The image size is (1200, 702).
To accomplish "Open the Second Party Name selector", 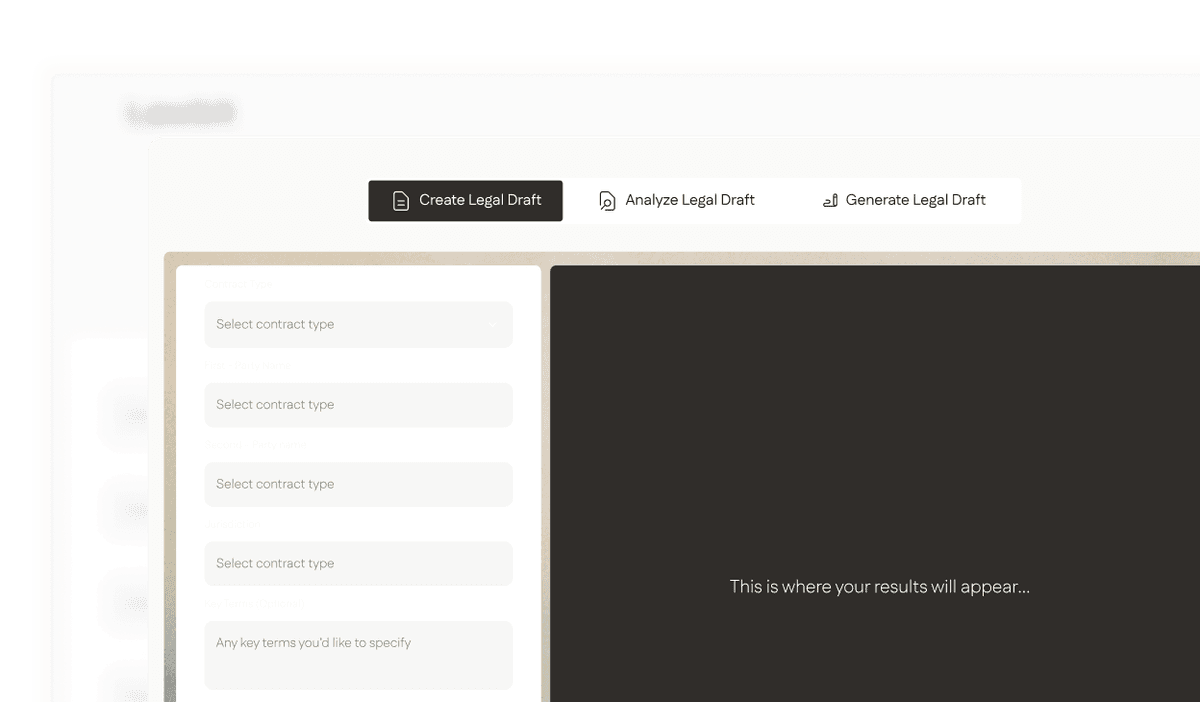I will (358, 484).
